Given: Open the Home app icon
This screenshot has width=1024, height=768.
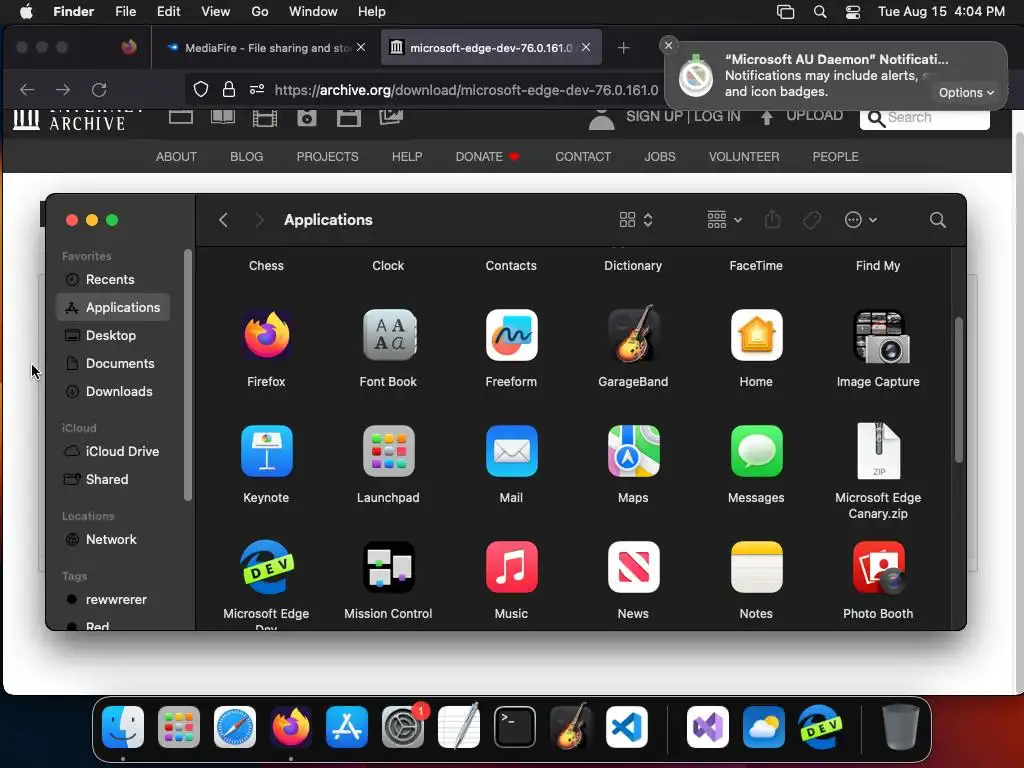Looking at the screenshot, I should (756, 335).
